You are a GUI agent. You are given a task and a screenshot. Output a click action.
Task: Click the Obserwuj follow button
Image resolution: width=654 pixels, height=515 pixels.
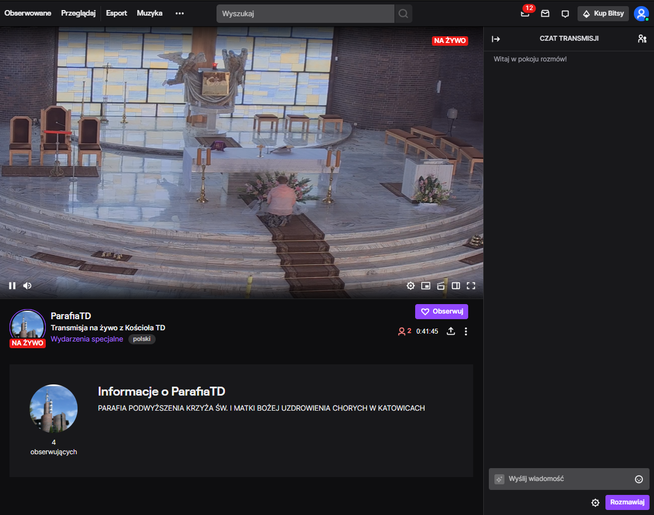[441, 311]
